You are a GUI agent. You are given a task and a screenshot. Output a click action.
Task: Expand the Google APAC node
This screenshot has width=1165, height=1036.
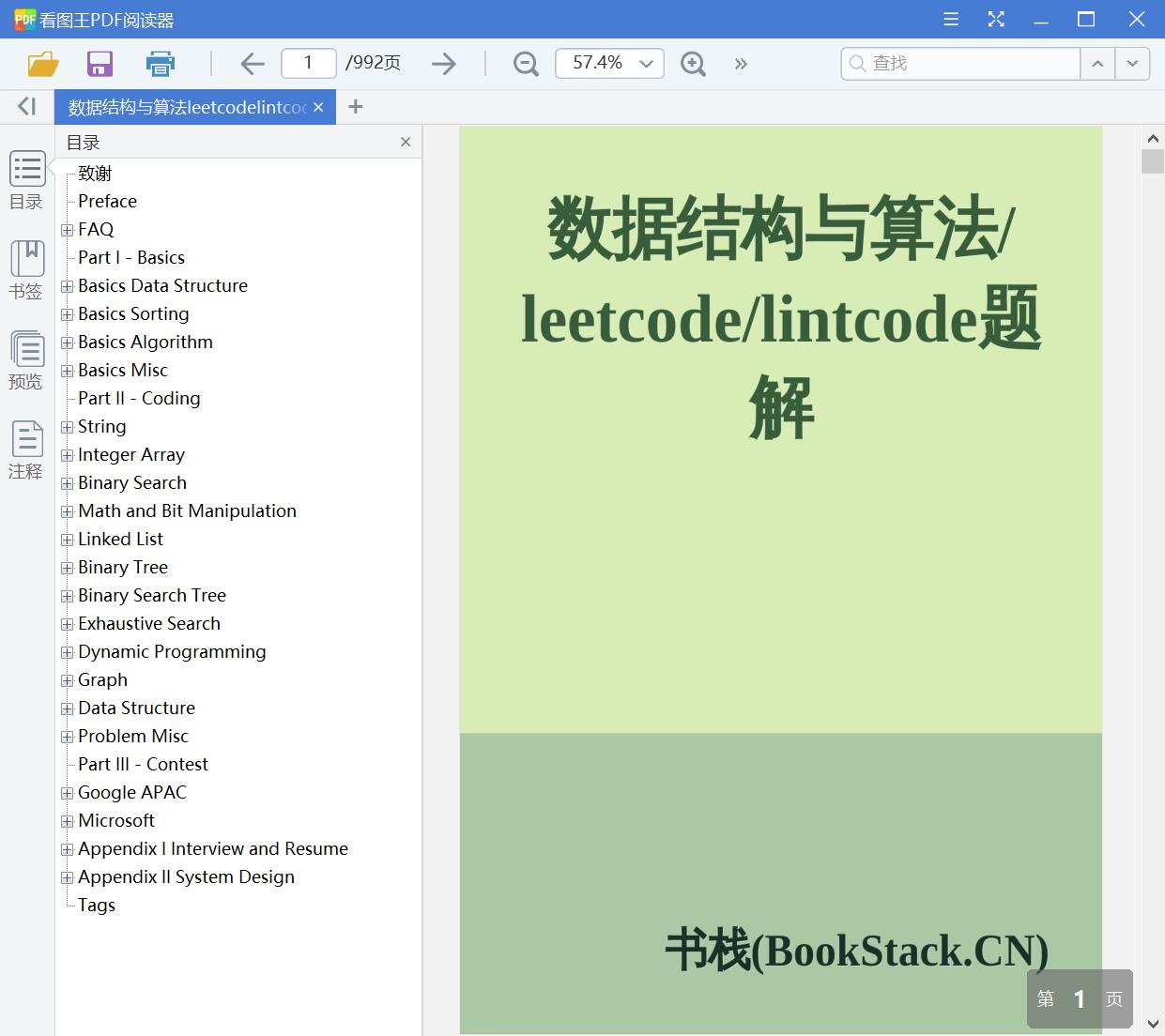[67, 793]
